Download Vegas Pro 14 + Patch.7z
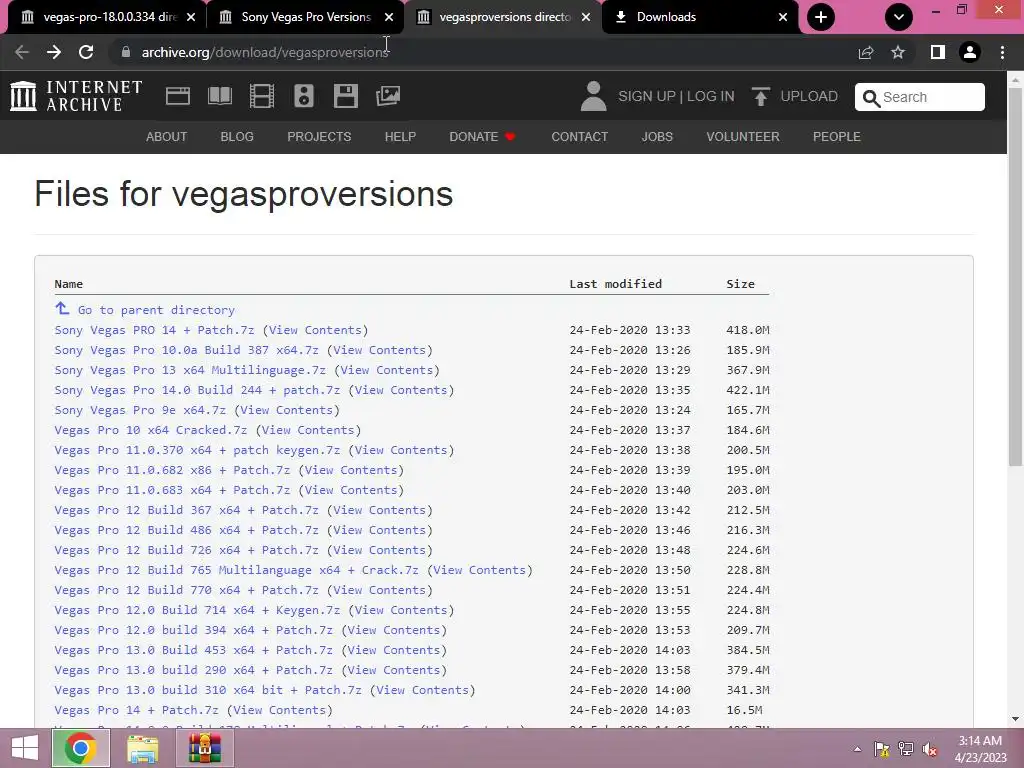 click(136, 711)
